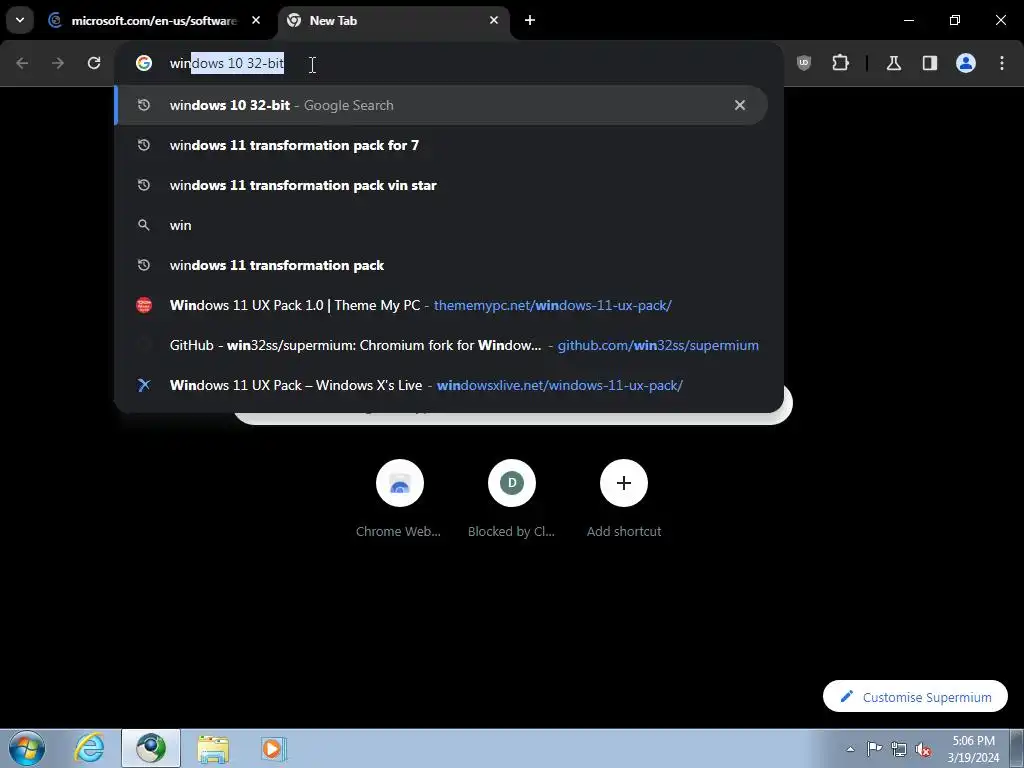Open Windows Explorer from taskbar
This screenshot has height=768, width=1024.
(x=213, y=748)
